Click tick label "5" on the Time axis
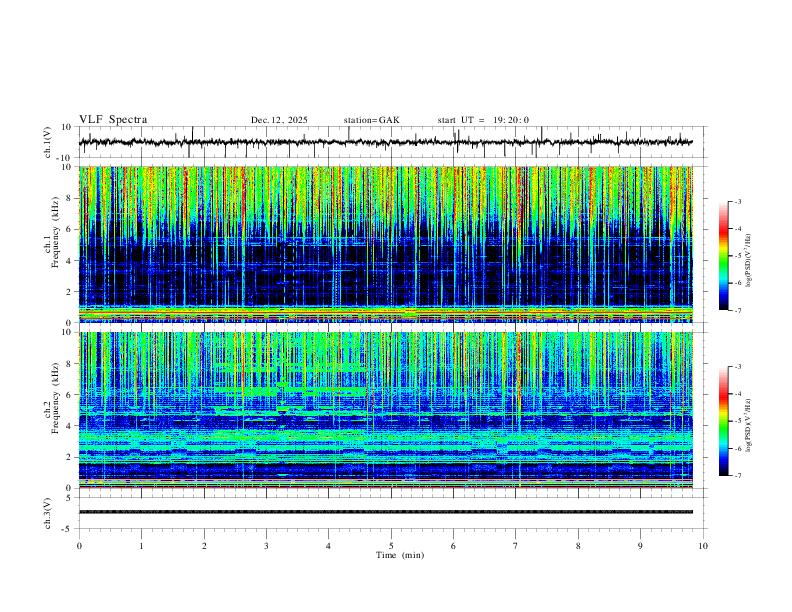Viewport: 792px width, 612px height. coord(391,546)
